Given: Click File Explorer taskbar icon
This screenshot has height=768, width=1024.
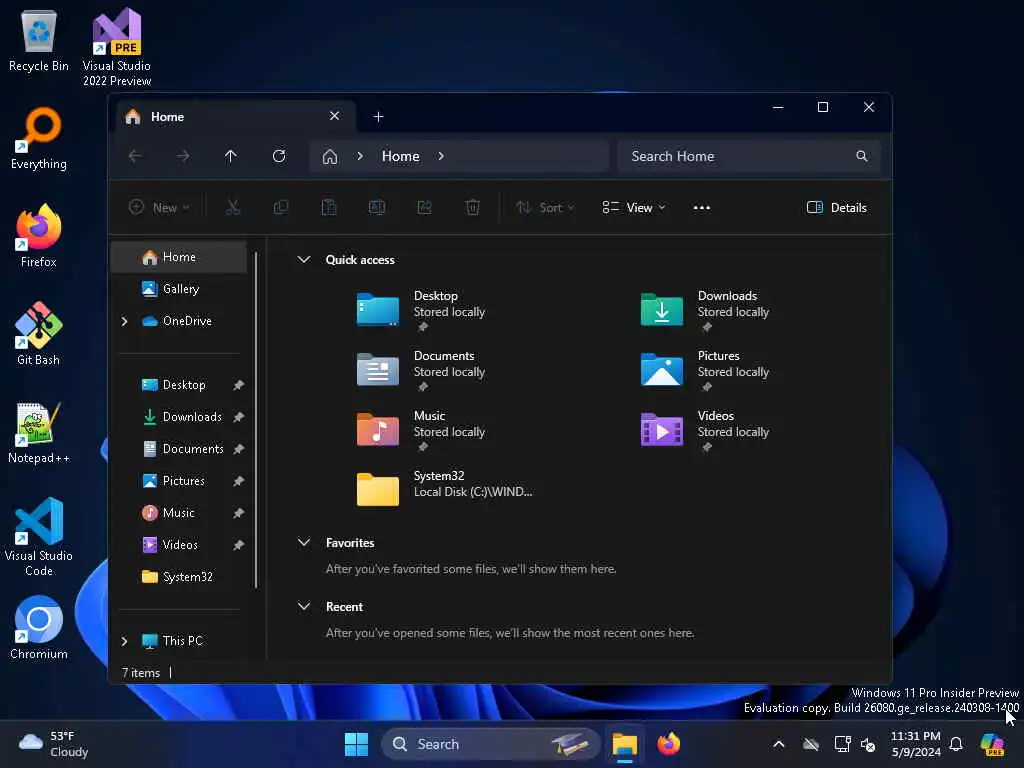Looking at the screenshot, I should (x=624, y=744).
